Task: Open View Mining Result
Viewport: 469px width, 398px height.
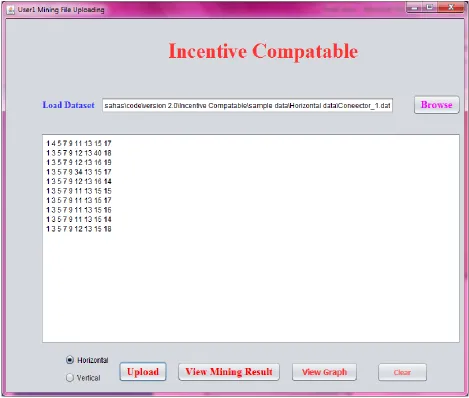Action: [x=229, y=372]
